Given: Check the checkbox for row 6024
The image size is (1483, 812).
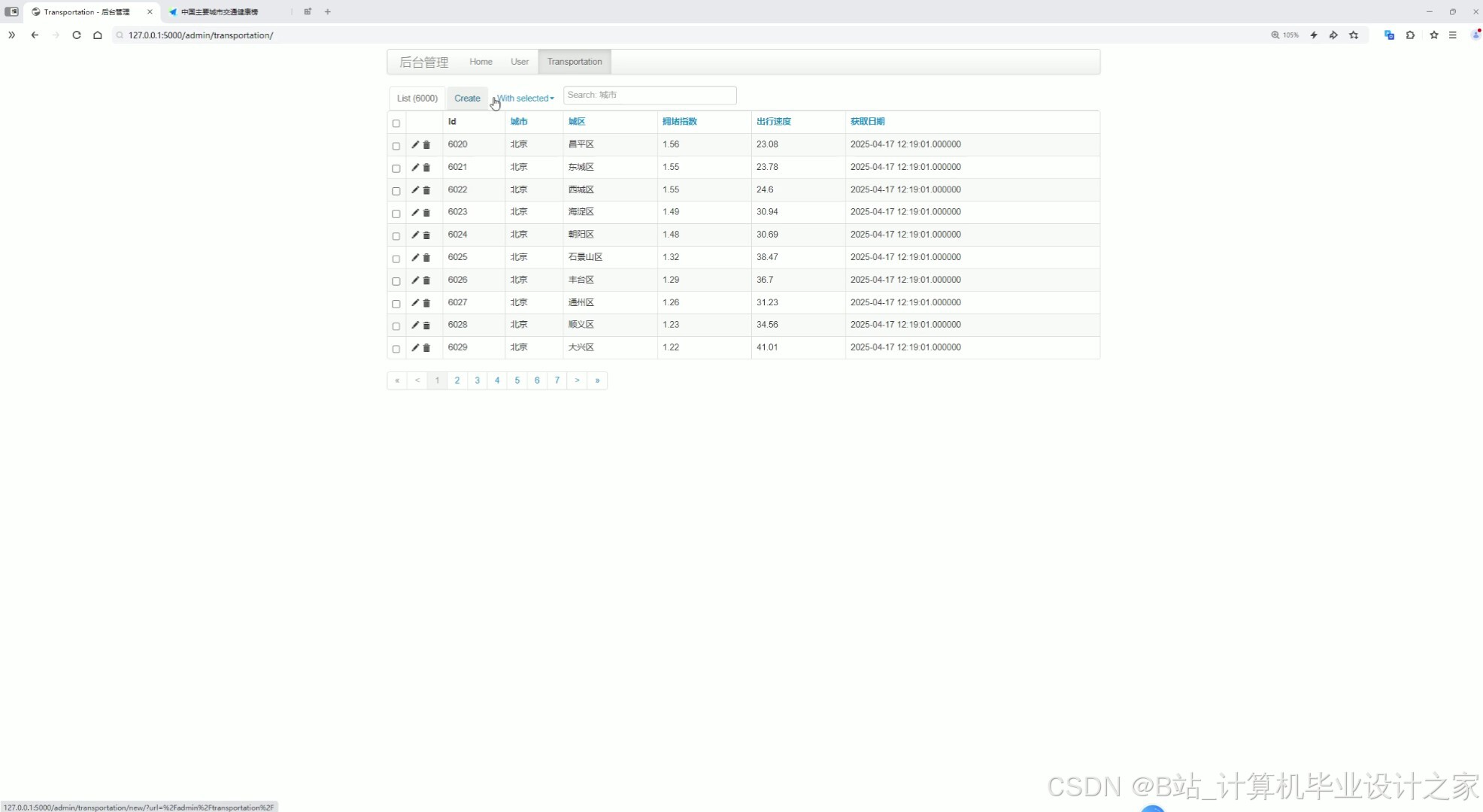Looking at the screenshot, I should point(396,236).
